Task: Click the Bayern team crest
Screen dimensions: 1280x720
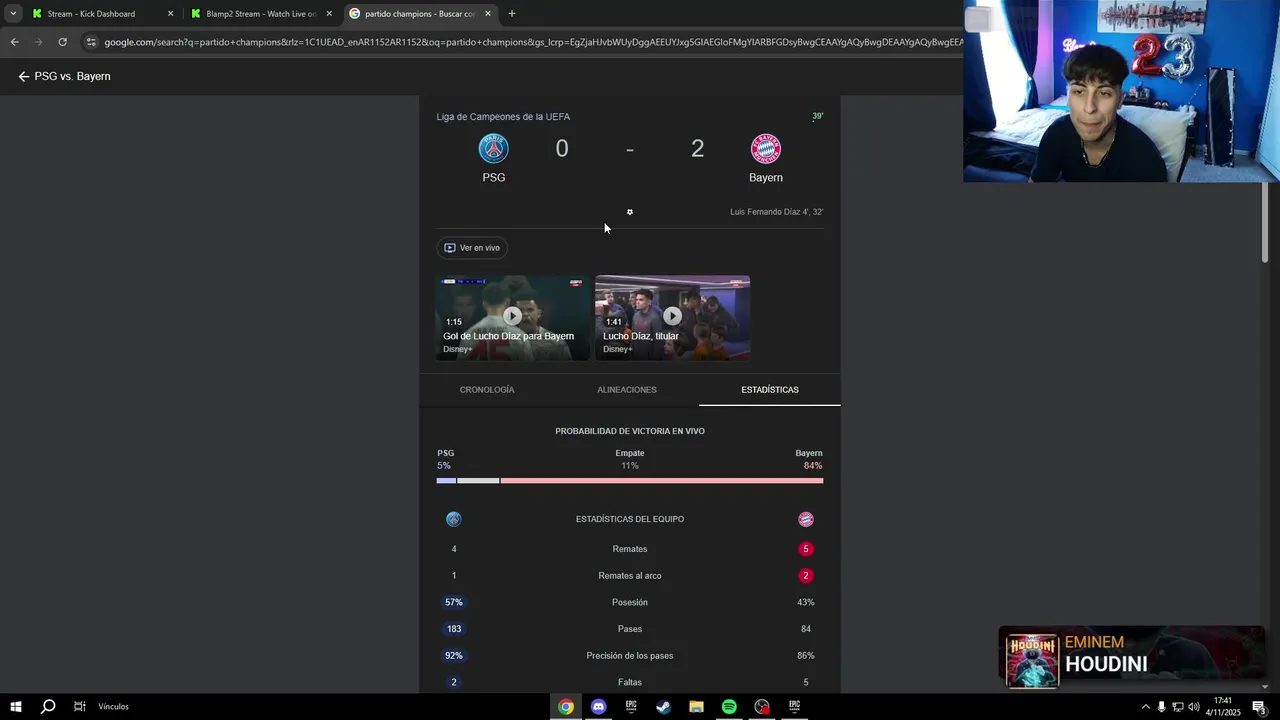Action: (766, 149)
